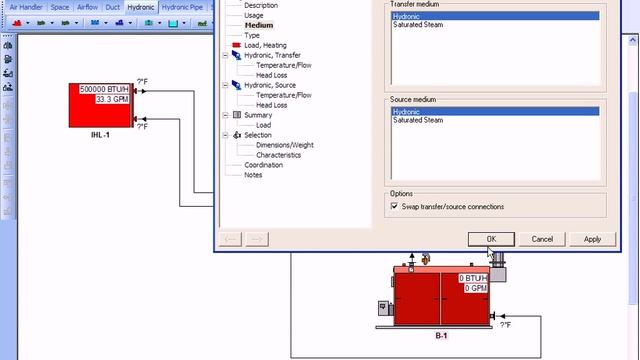Open dropdown arrow beside the cyan tank icon
This screenshot has width=640, height=360.
pos(184,24)
